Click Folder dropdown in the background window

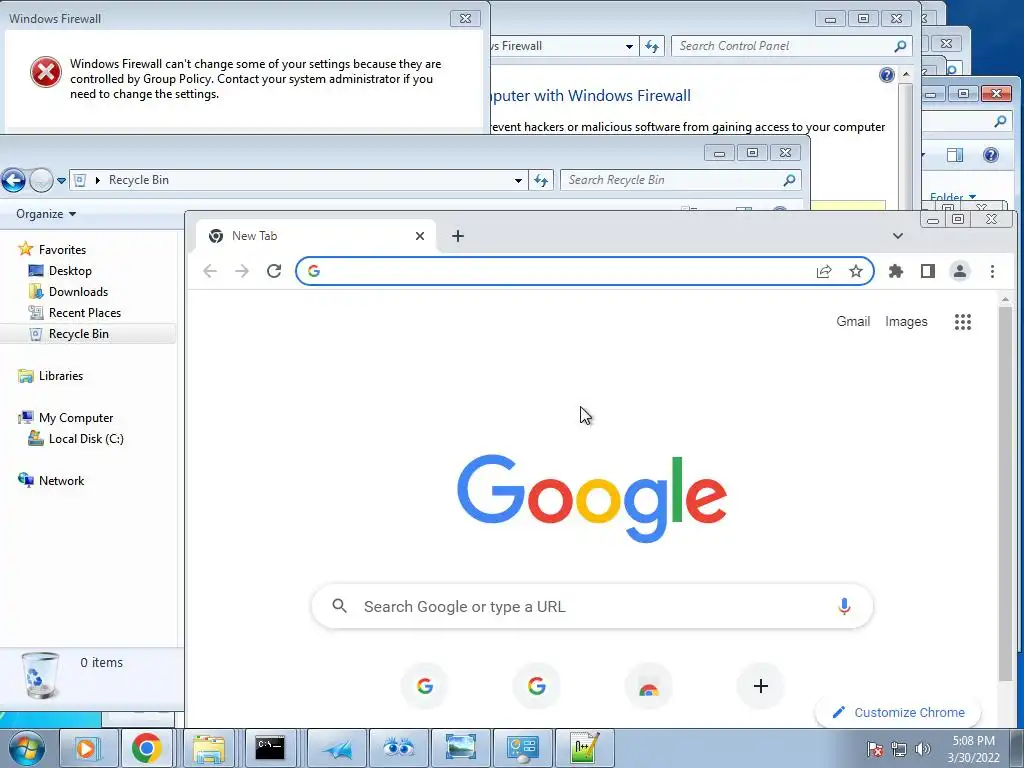coord(953,197)
